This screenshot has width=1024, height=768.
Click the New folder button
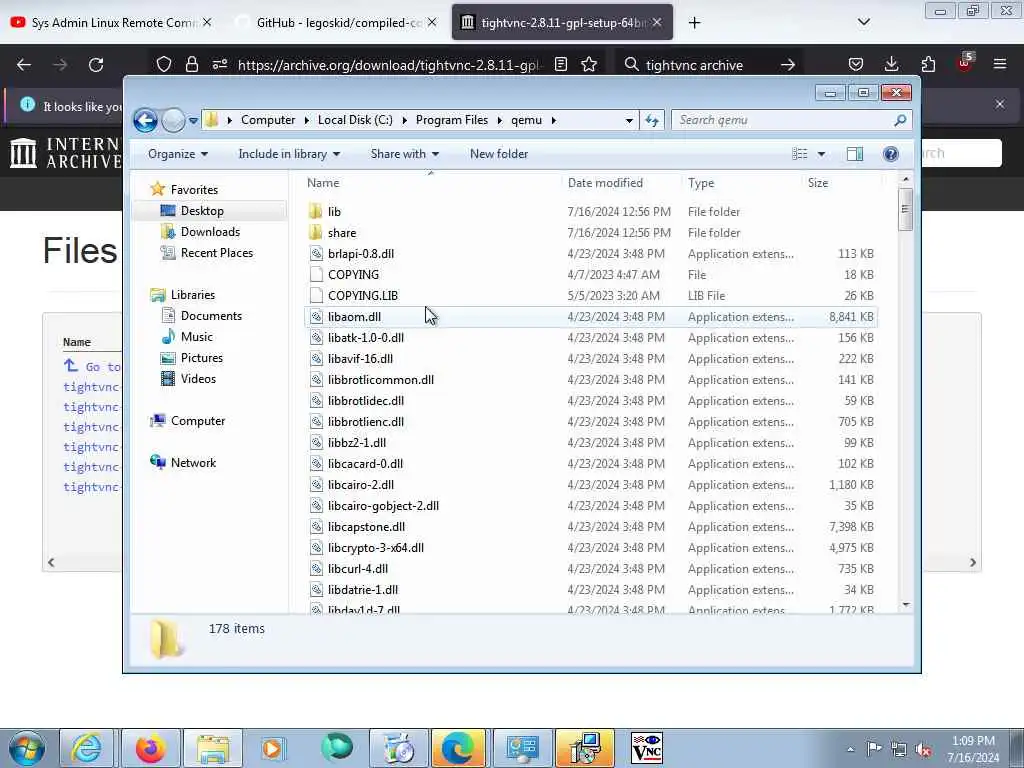pos(499,154)
